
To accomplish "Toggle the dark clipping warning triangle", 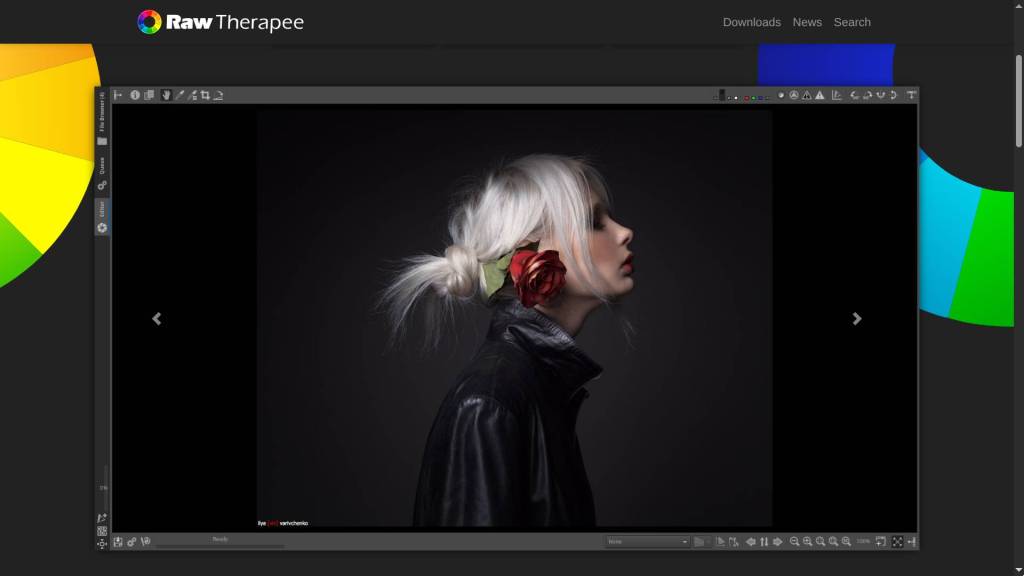I will 807,95.
